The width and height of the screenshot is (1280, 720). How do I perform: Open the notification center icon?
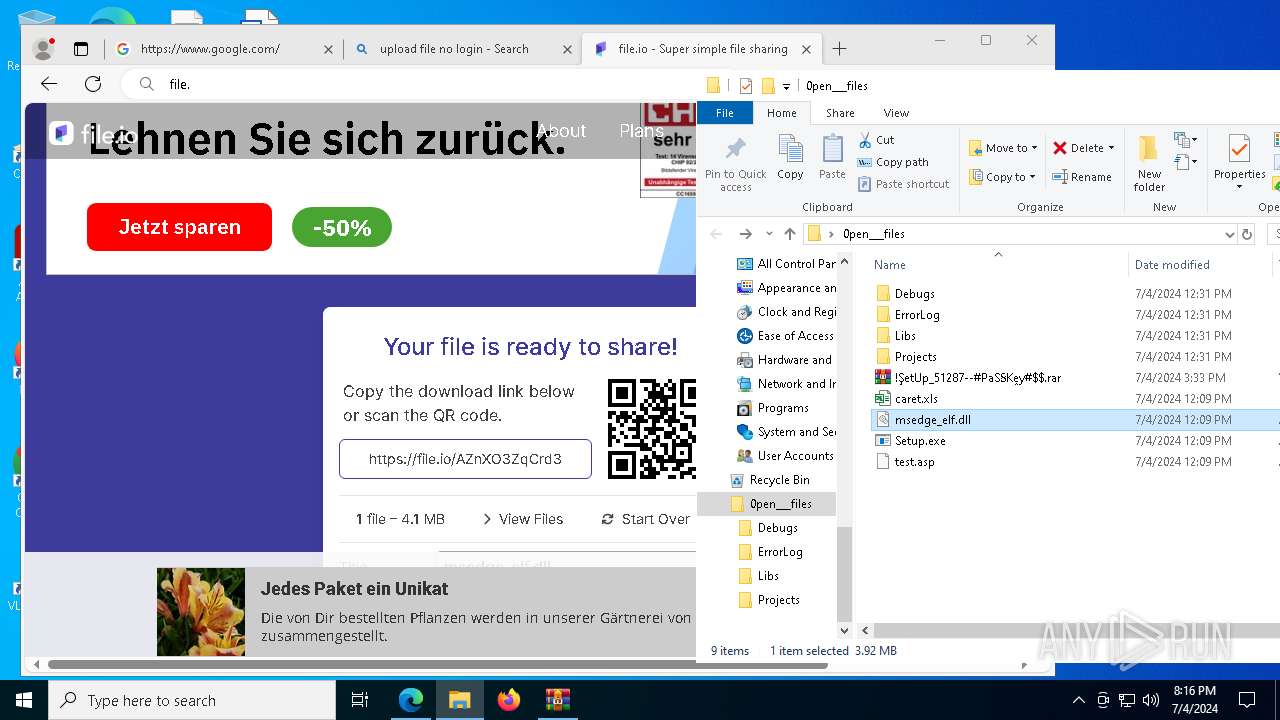click(1247, 700)
